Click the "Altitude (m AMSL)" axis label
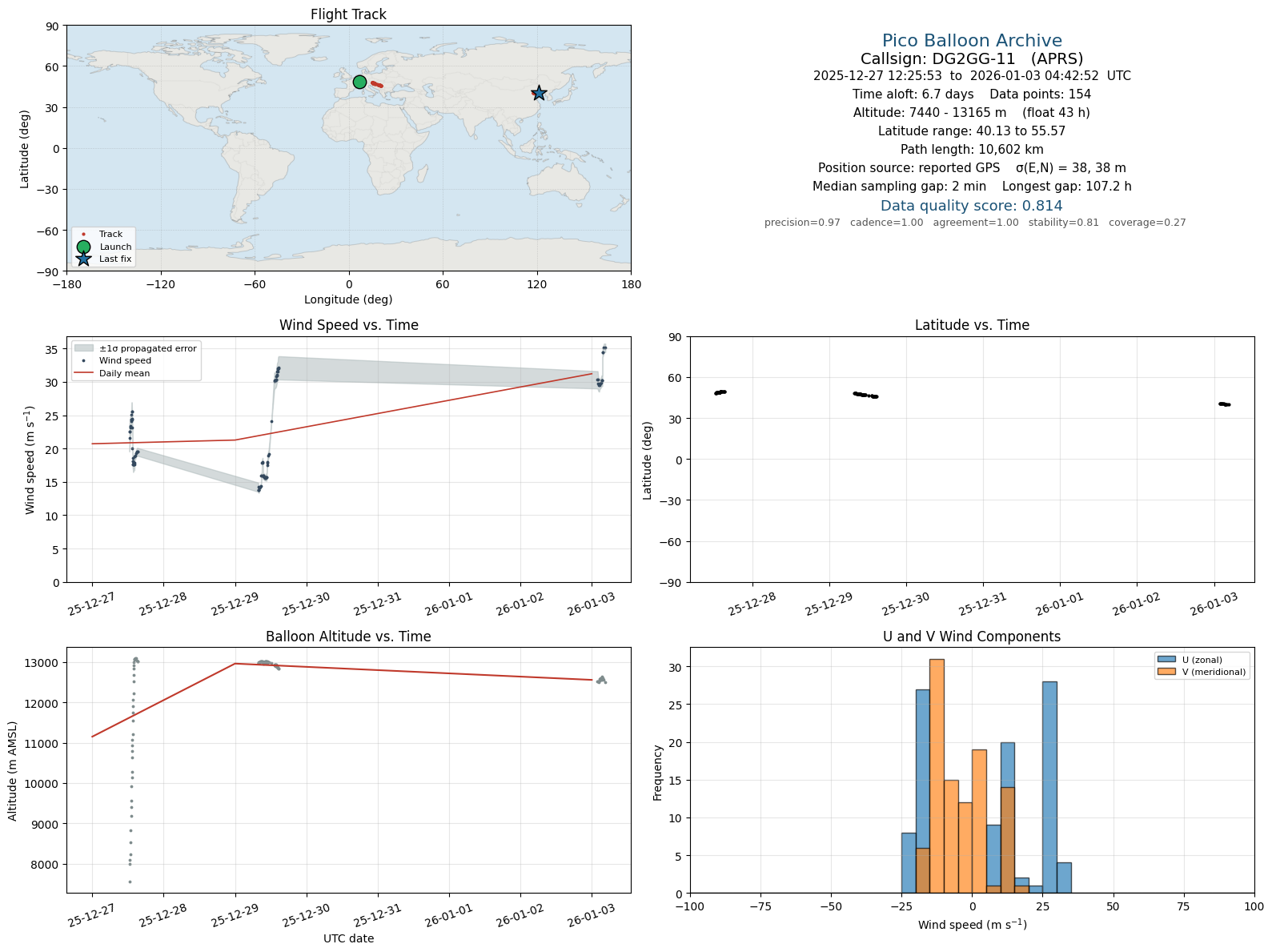Screen dimensions: 1272x952 13,770
